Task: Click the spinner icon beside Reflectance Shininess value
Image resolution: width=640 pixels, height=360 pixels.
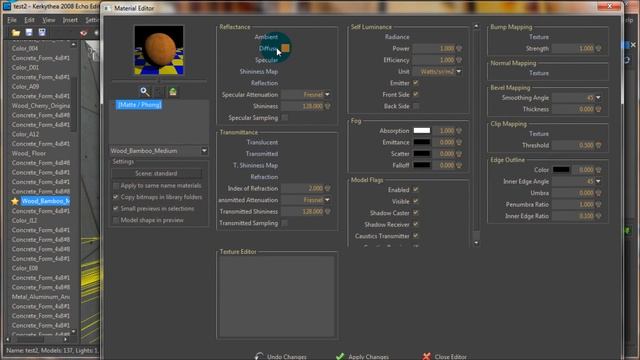Action: pos(327,106)
